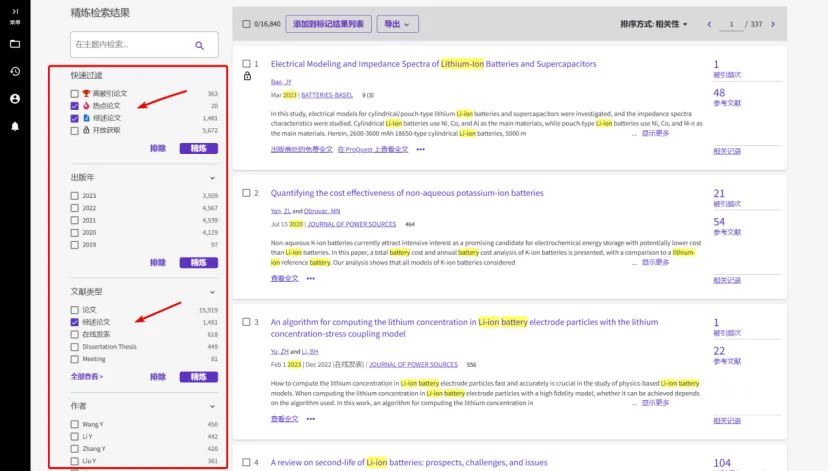The image size is (829, 471).
Task: Click 全部查看 link for document types
Action: click(87, 377)
